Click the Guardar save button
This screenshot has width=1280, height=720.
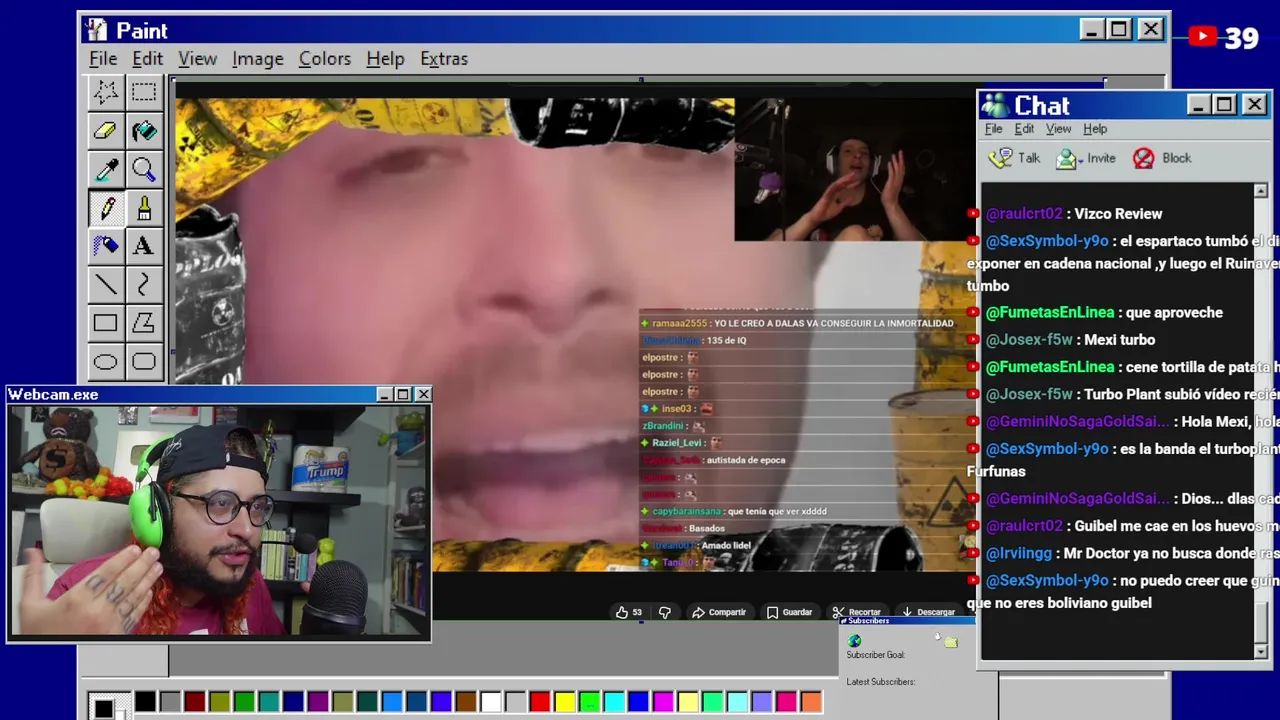point(789,612)
